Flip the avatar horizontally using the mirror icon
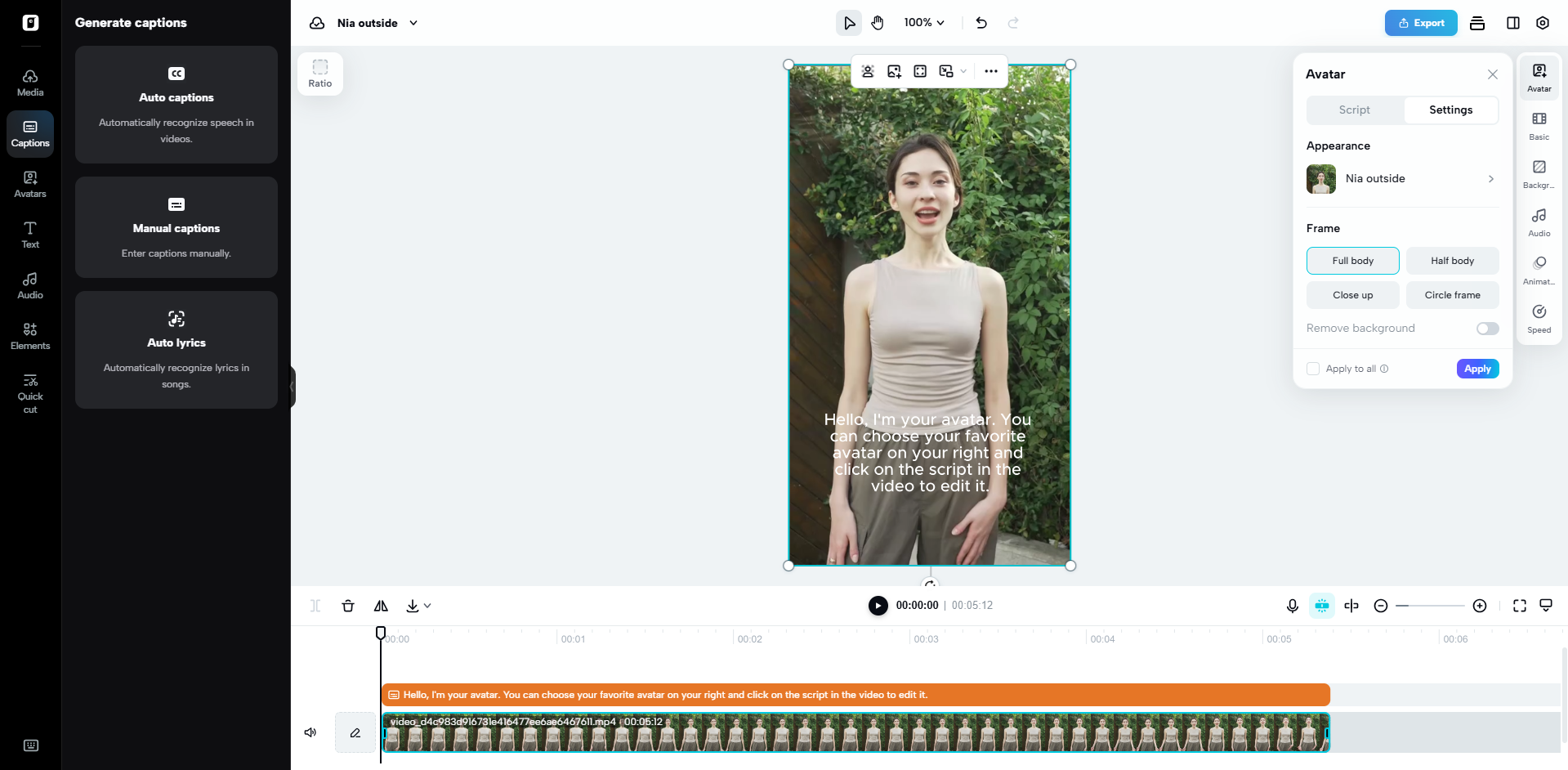1568x770 pixels. coord(380,606)
